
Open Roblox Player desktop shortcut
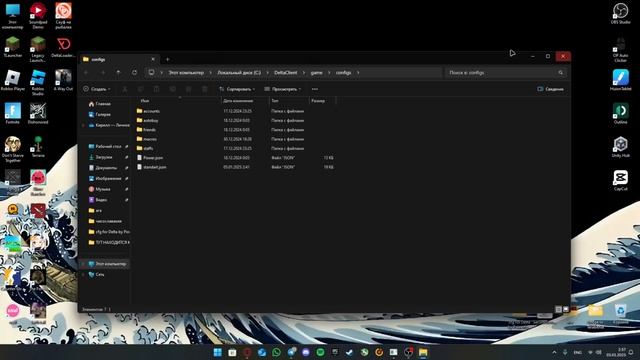pyautogui.click(x=13, y=80)
